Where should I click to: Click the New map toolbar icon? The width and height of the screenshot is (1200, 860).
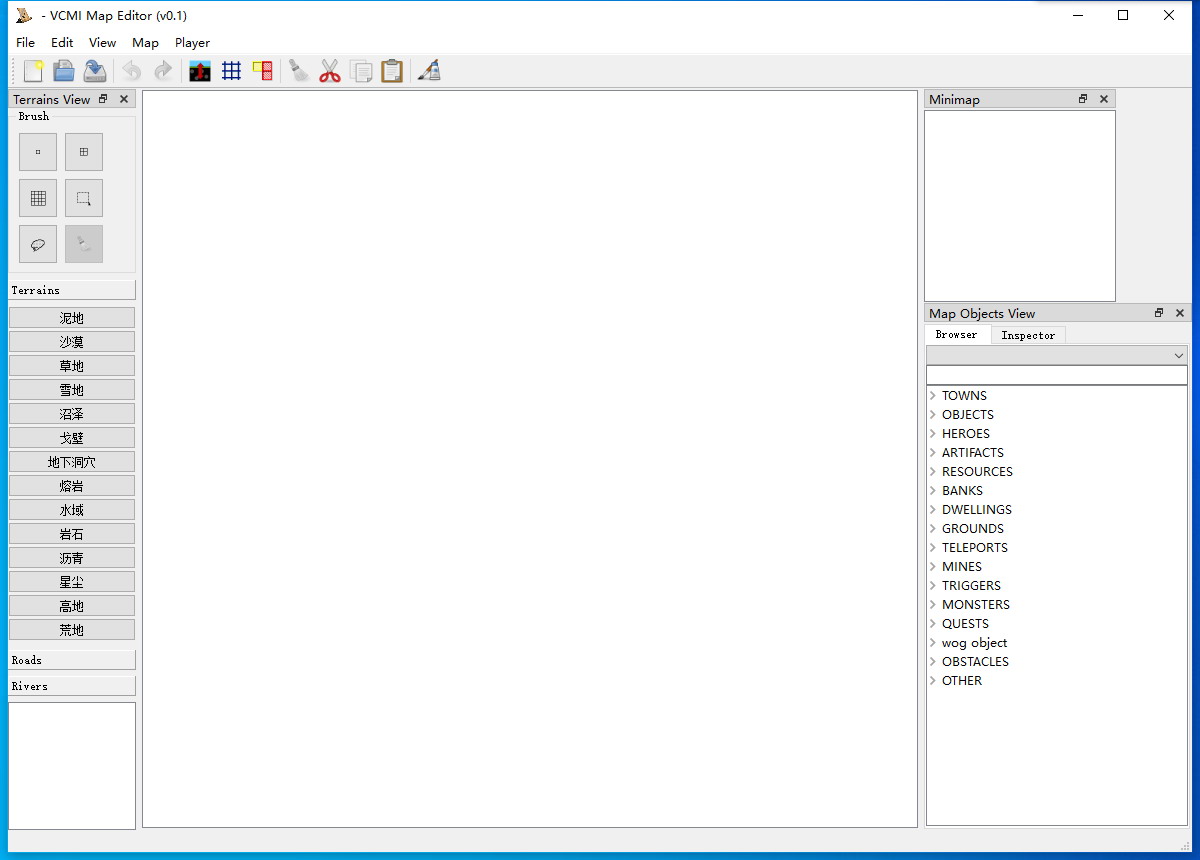34,71
